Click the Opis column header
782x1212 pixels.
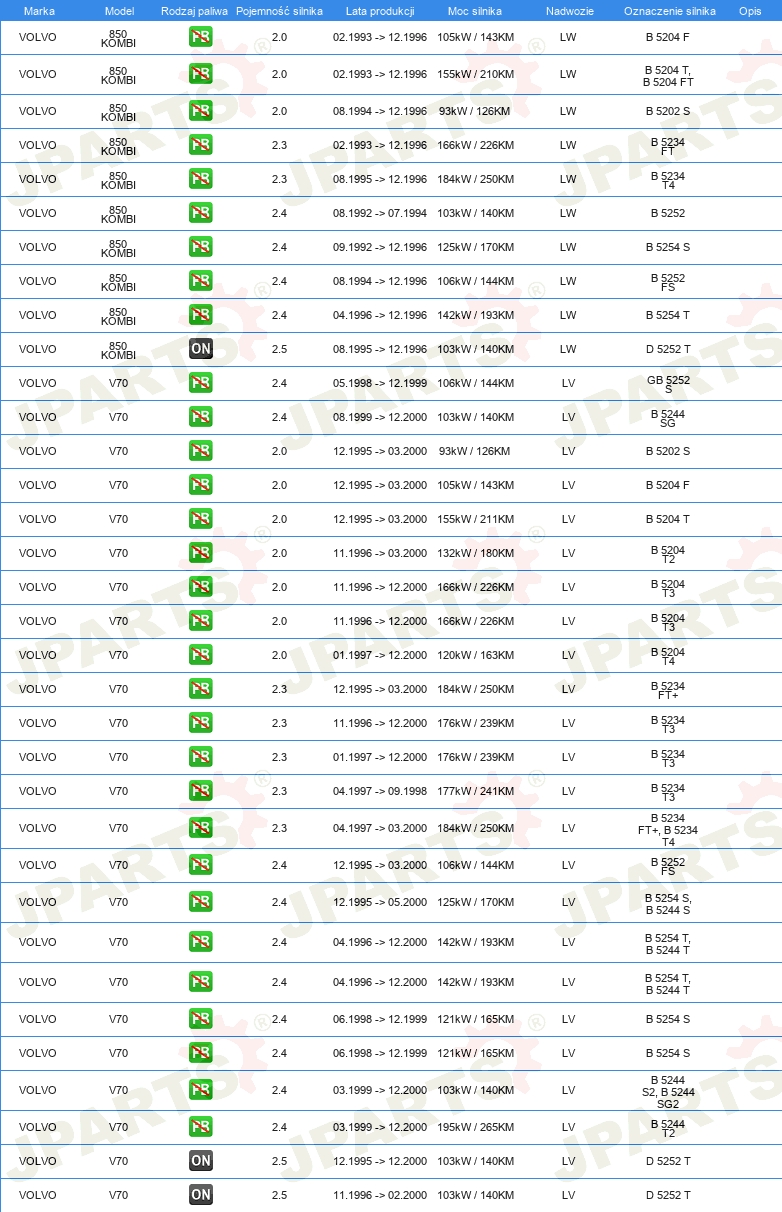point(749,10)
